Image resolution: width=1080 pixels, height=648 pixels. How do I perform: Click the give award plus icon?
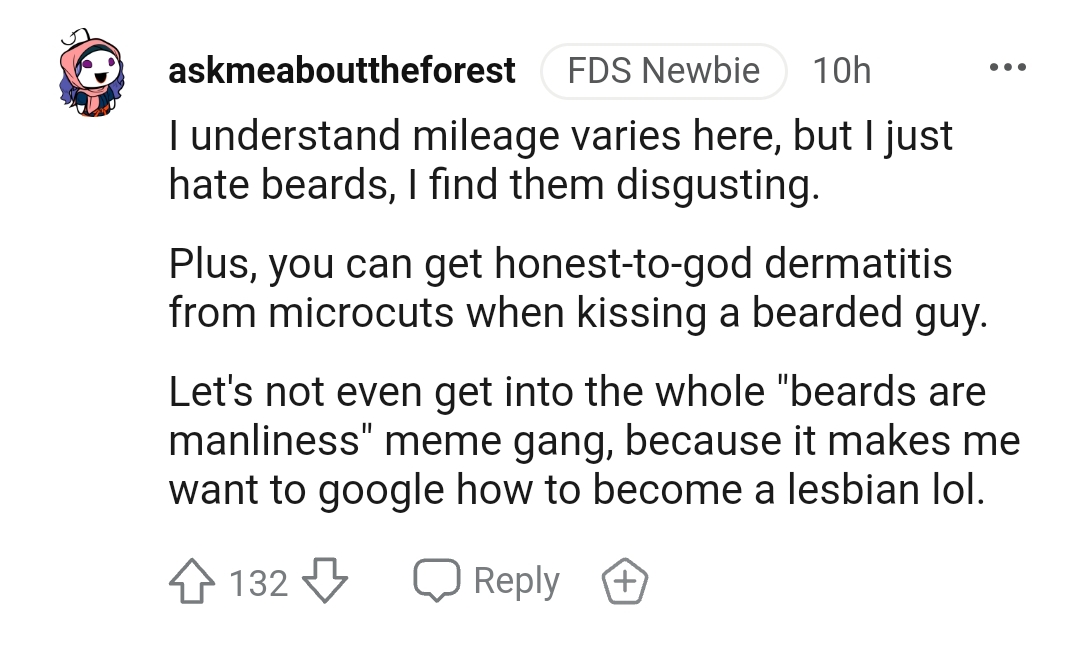(625, 582)
